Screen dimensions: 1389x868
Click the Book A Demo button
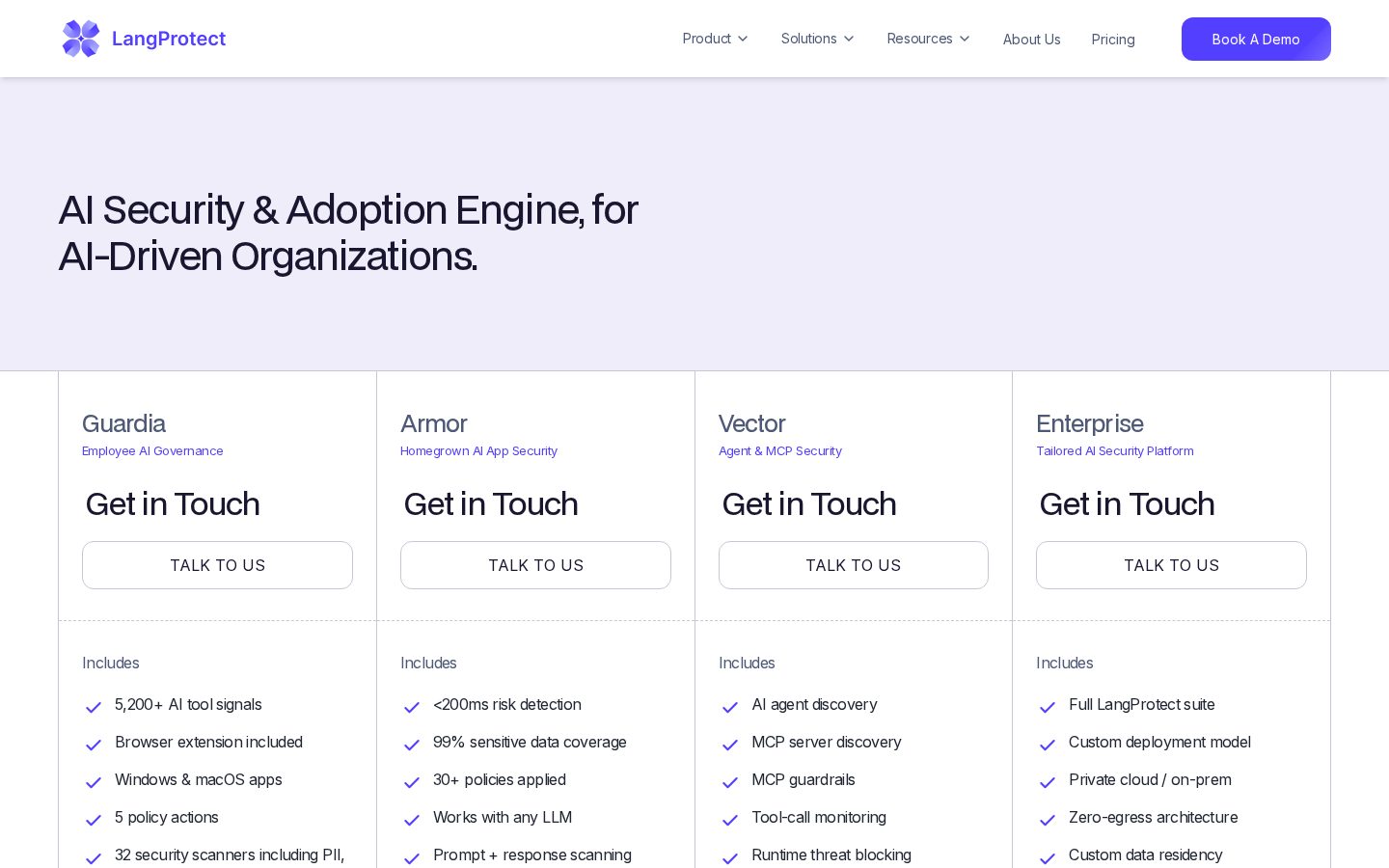[x=1256, y=39]
